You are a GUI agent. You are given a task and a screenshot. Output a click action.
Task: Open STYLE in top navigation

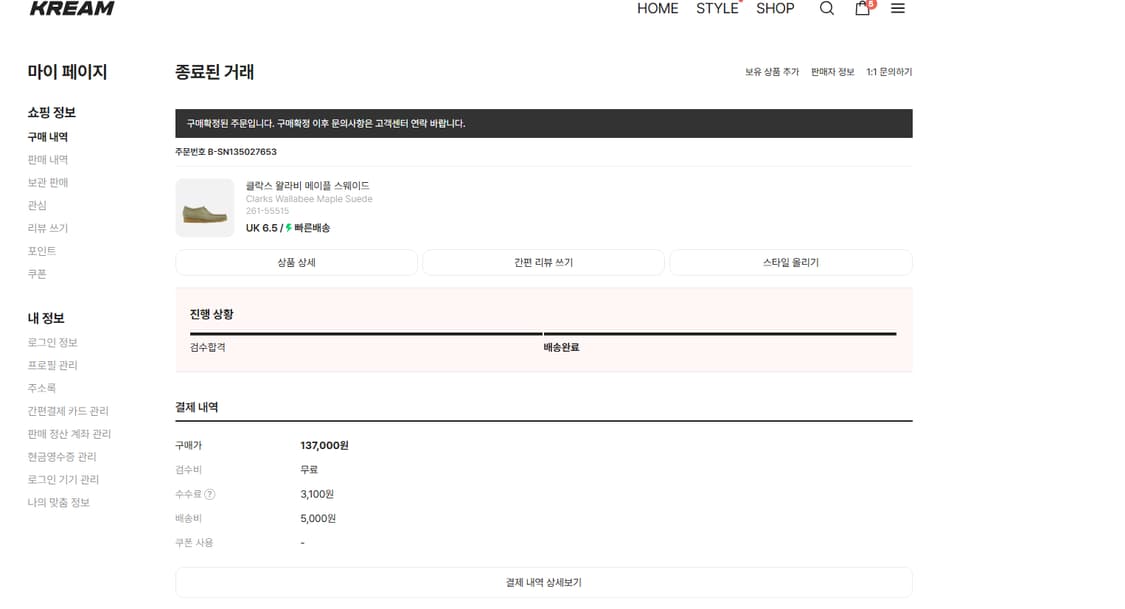pyautogui.click(x=717, y=9)
